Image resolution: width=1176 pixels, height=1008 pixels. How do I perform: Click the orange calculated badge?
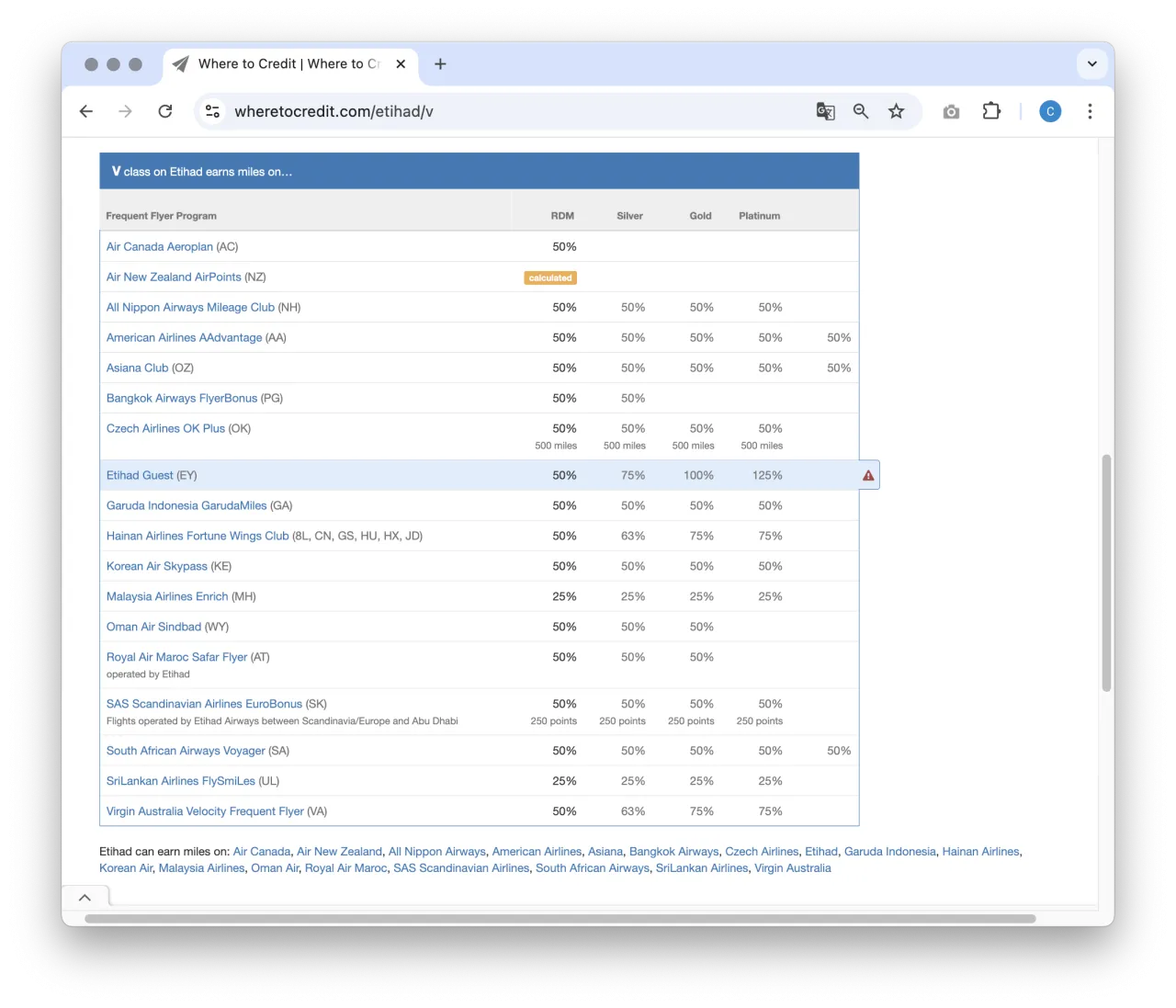(550, 277)
